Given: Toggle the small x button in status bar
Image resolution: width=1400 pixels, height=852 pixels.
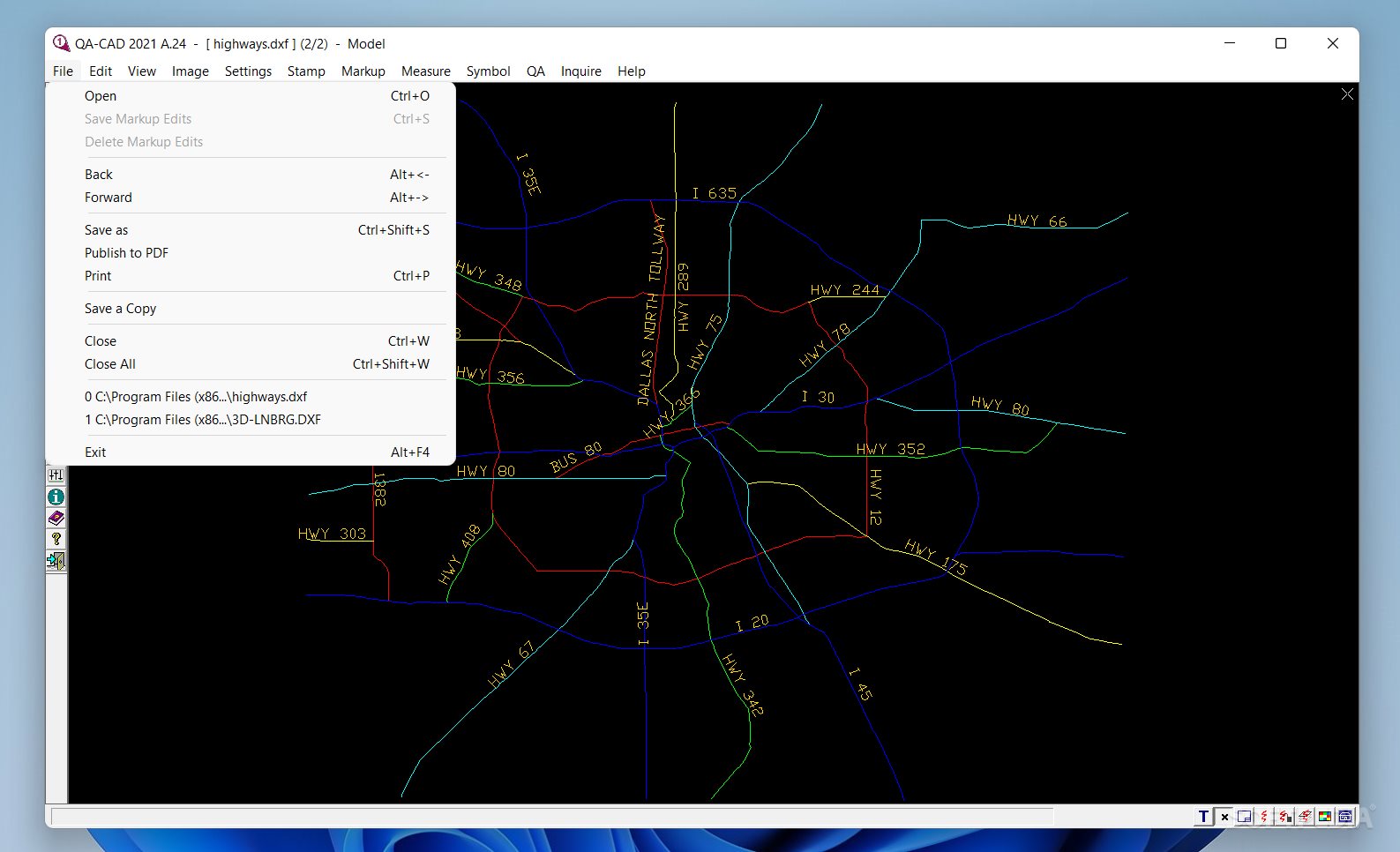Looking at the screenshot, I should pyautogui.click(x=1224, y=817).
